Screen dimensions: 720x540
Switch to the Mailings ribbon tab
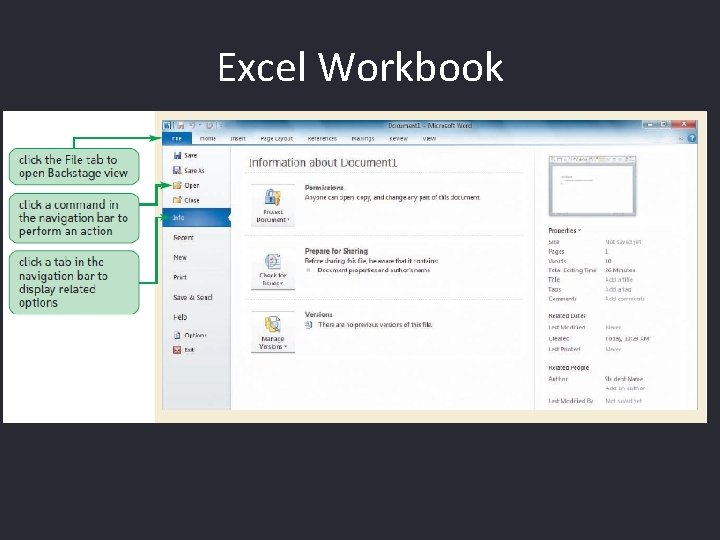coord(363,138)
